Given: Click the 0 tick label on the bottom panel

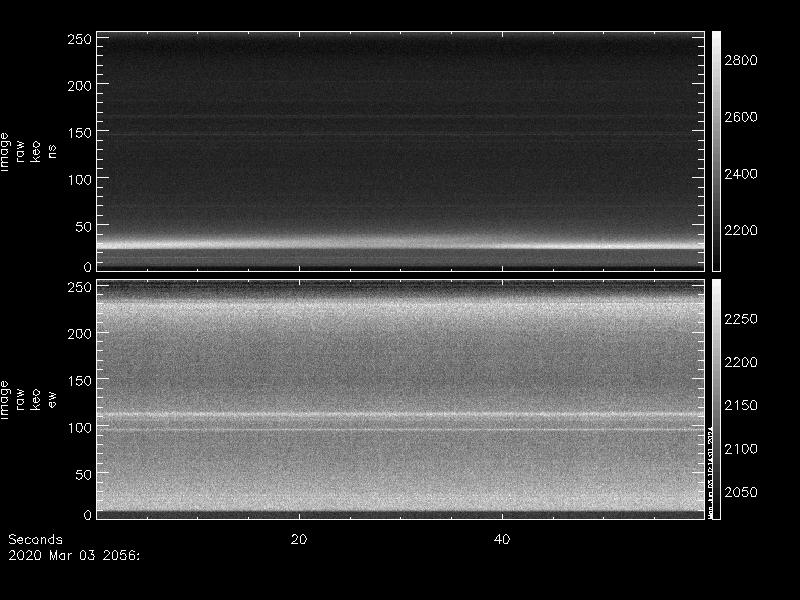Looking at the screenshot, I should point(87,514).
